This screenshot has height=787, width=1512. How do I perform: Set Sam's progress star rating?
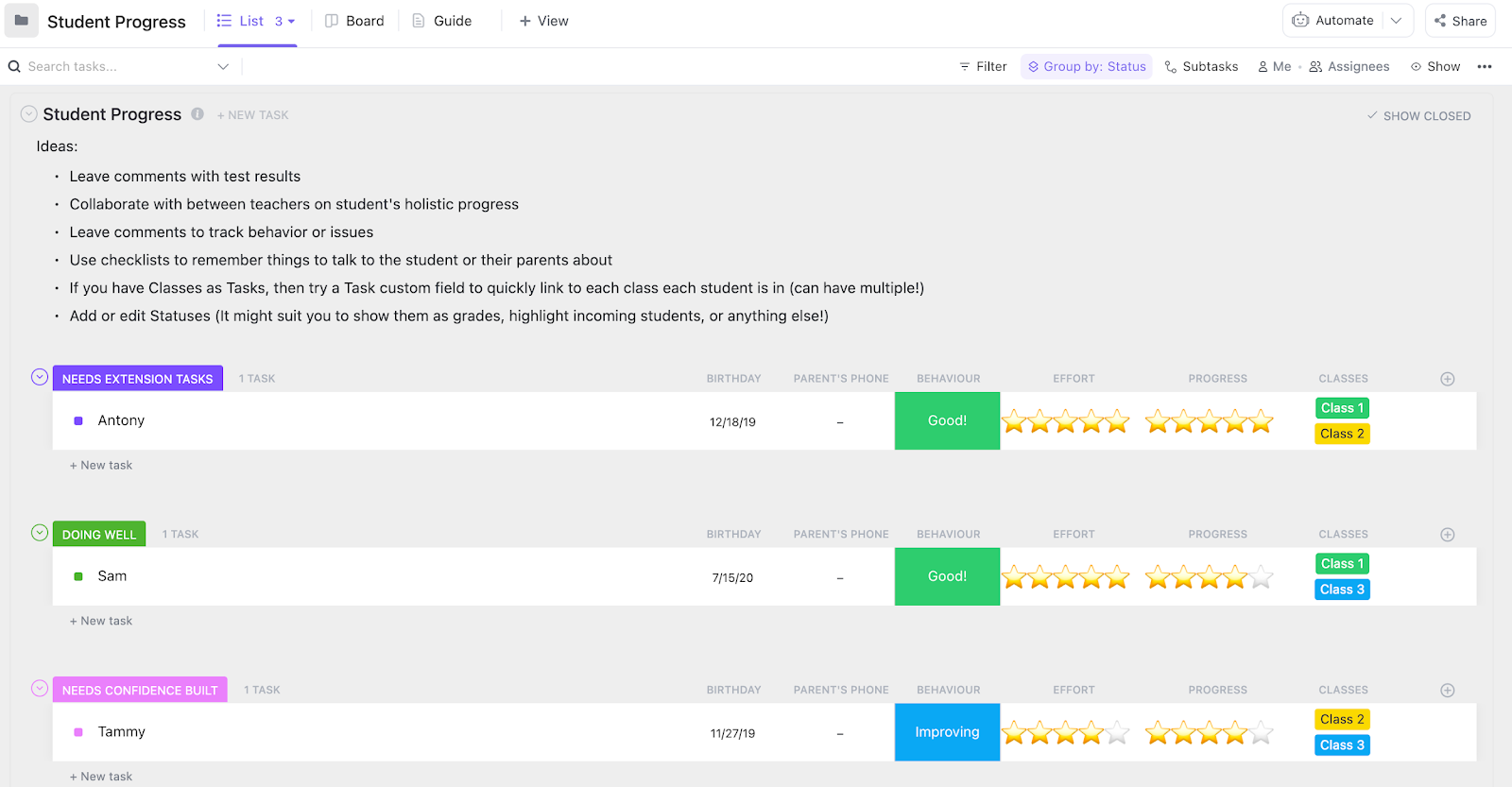coord(1210,577)
